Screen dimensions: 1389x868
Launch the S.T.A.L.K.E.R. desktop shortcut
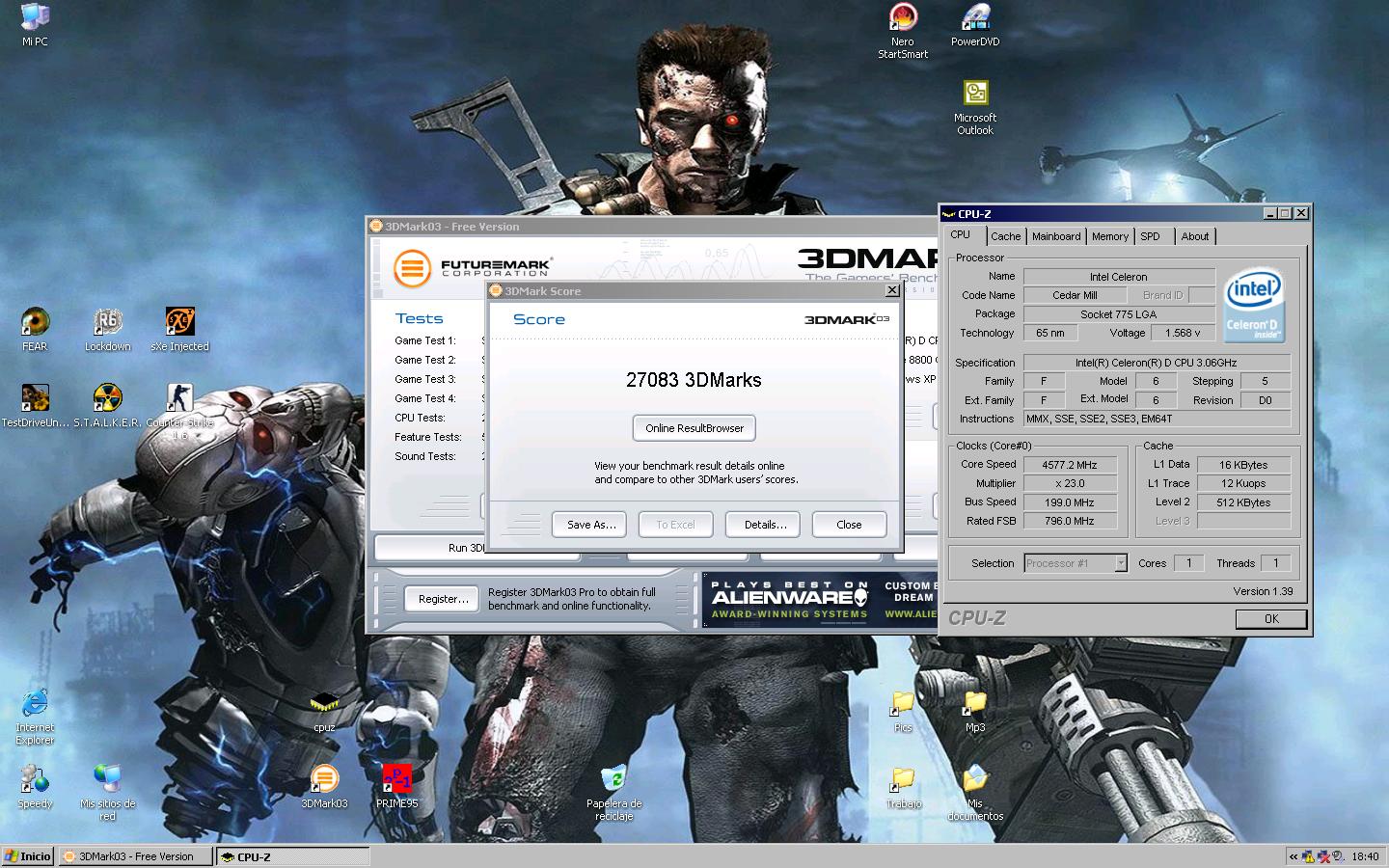click(x=107, y=405)
